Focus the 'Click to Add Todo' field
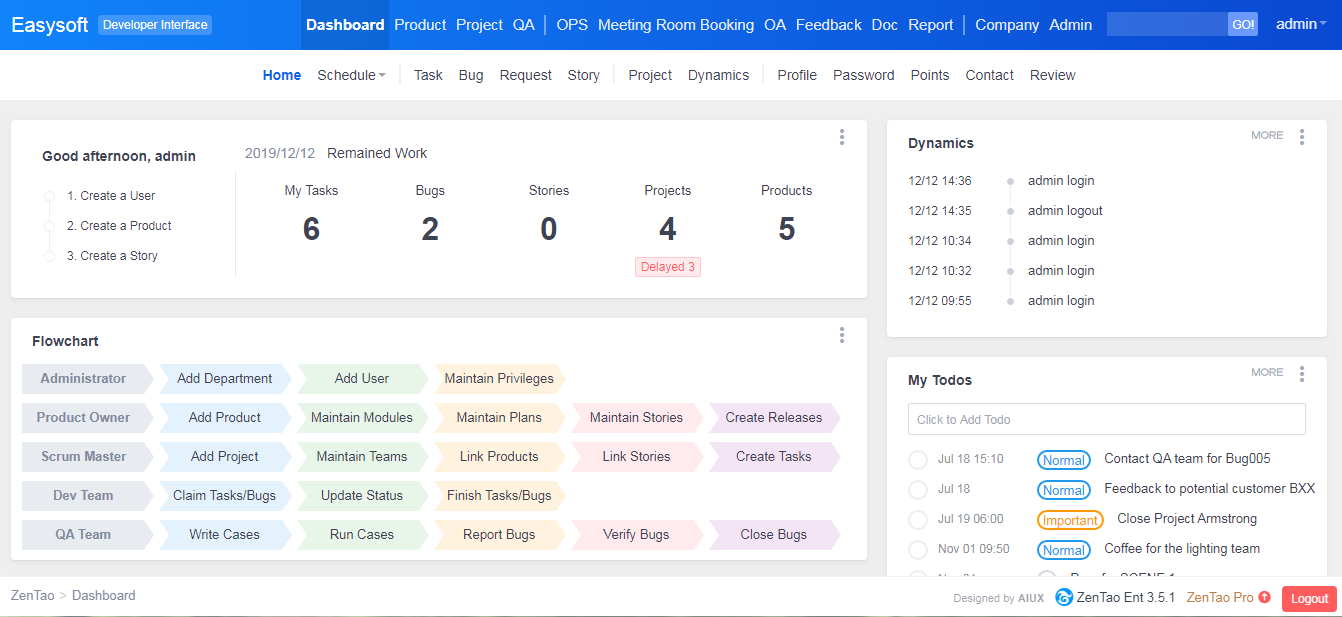Screen dimensions: 1342x617 click(1106, 420)
